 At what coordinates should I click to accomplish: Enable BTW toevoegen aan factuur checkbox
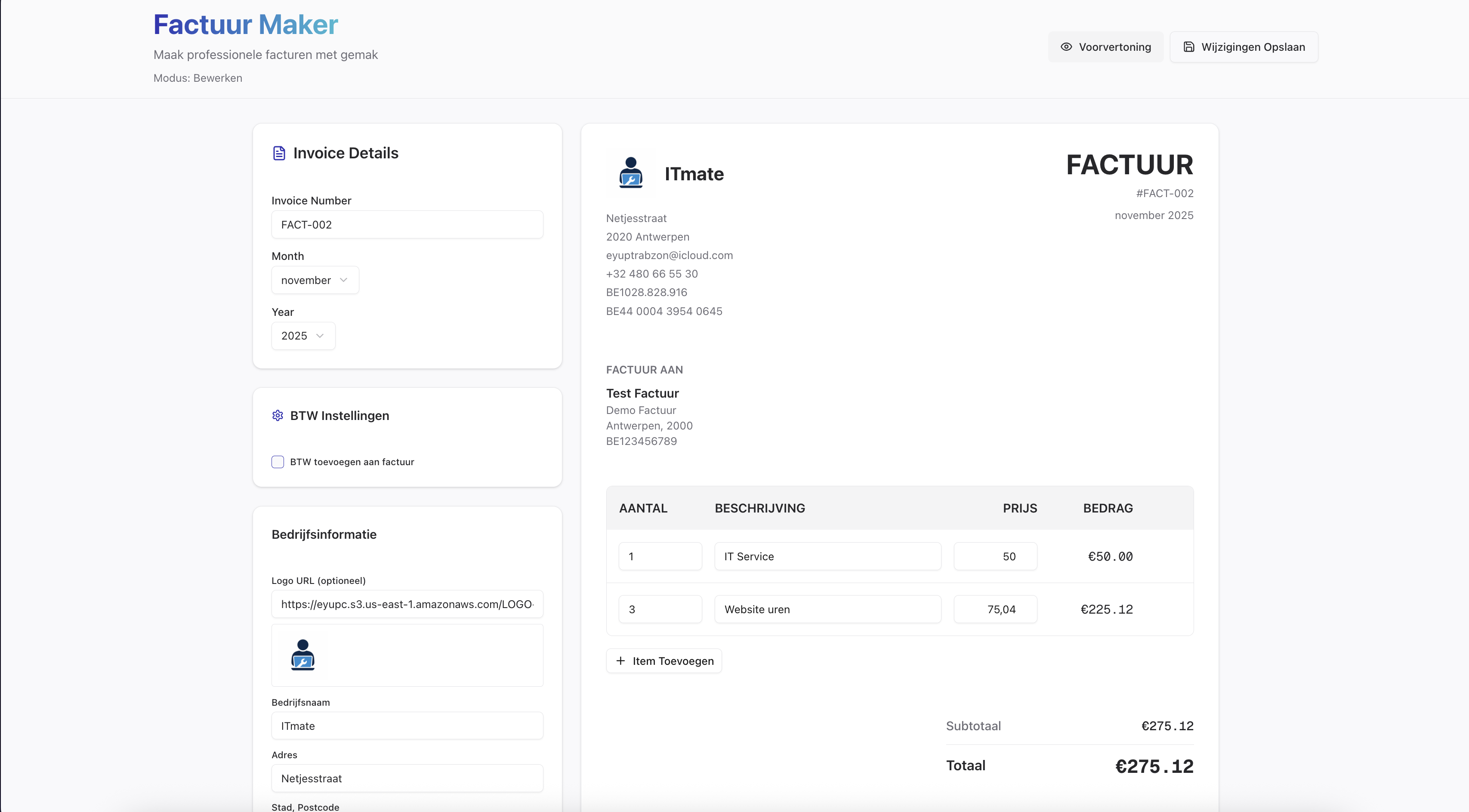pos(278,462)
